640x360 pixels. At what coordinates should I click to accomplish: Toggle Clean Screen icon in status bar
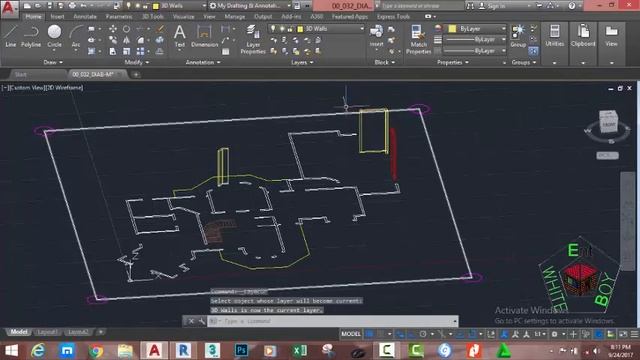pos(623,334)
